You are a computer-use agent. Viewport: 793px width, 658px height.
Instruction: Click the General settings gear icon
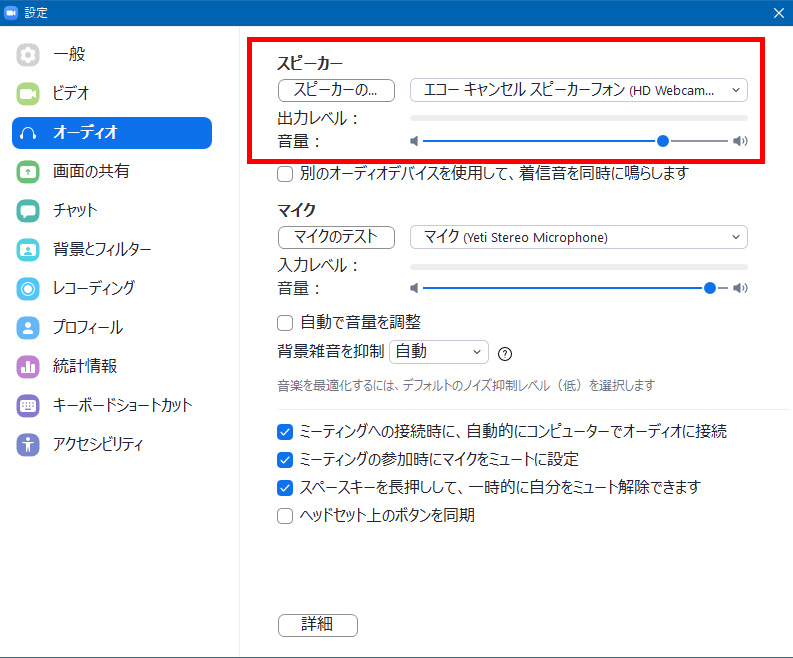click(28, 55)
